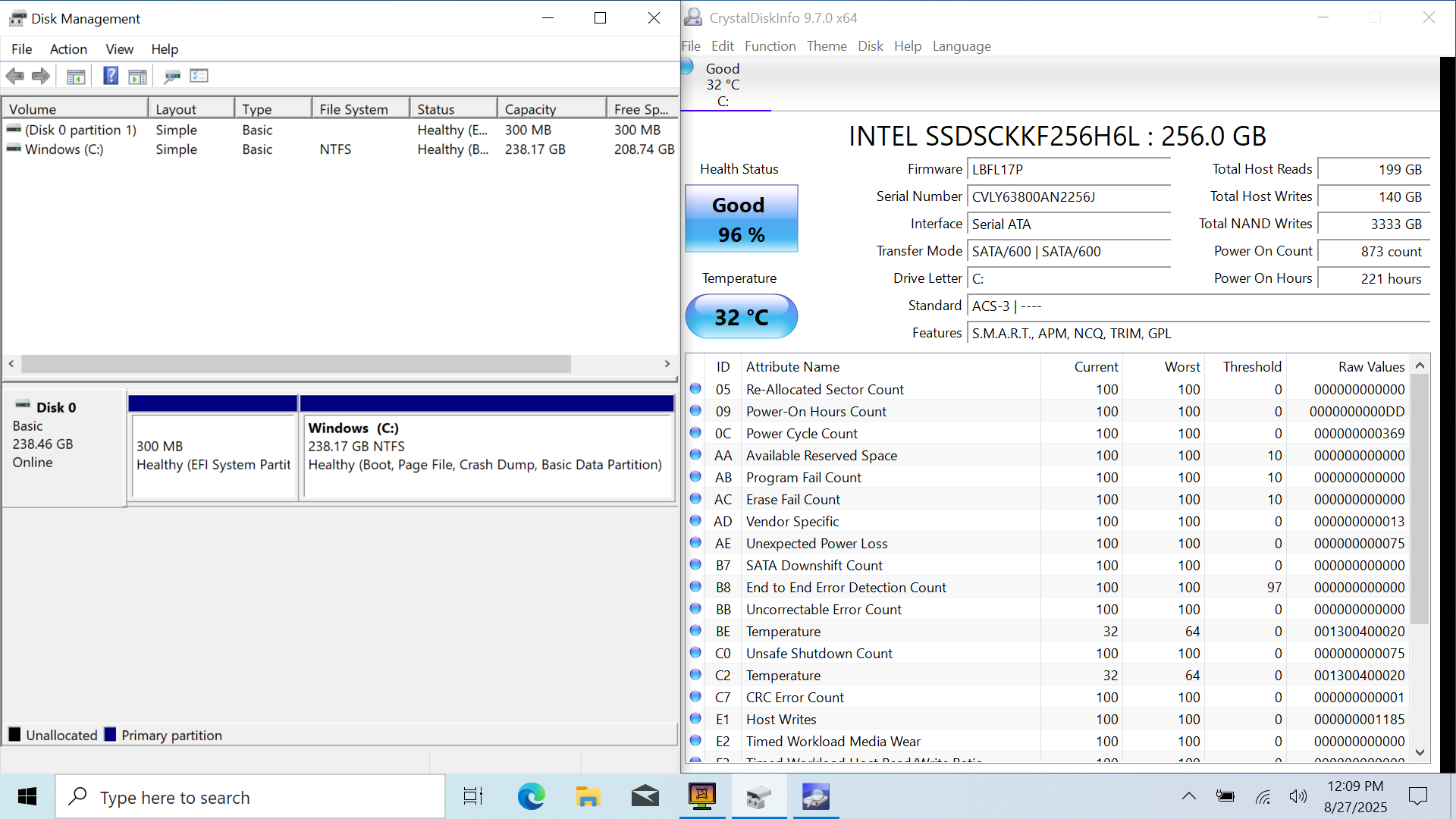The image size is (1456, 819).
Task: Click the Rescan Disks magnifier icon
Action: tap(172, 76)
